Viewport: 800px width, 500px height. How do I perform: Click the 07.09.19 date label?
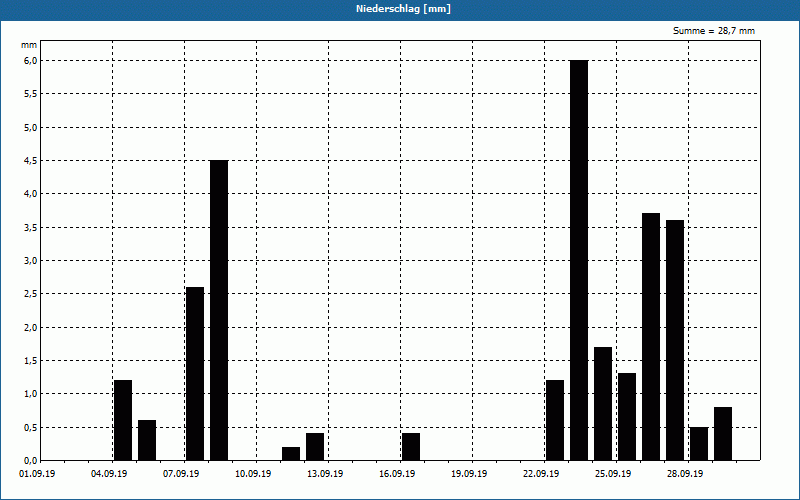181,474
